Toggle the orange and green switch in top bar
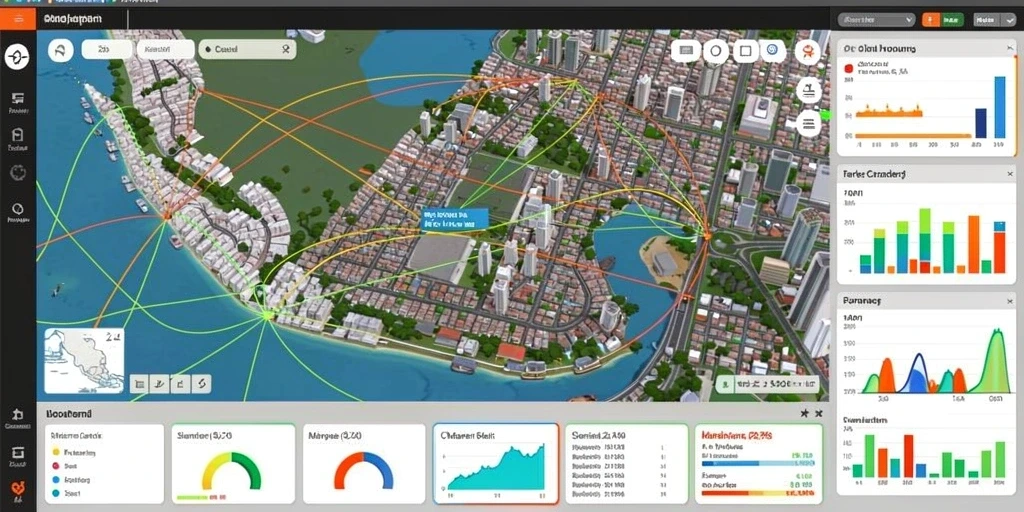The width and height of the screenshot is (1024, 512). pos(943,20)
